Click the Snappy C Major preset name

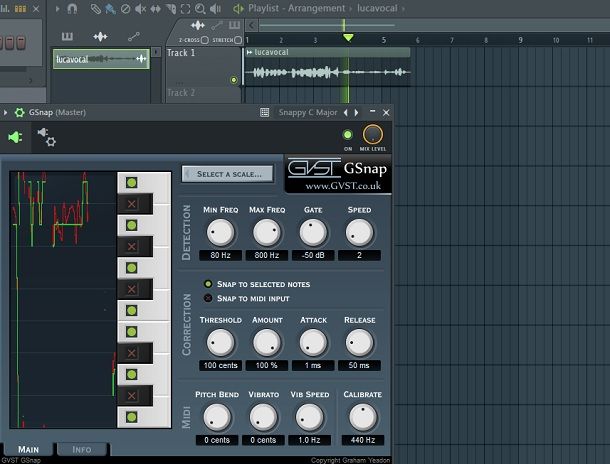(x=308, y=112)
